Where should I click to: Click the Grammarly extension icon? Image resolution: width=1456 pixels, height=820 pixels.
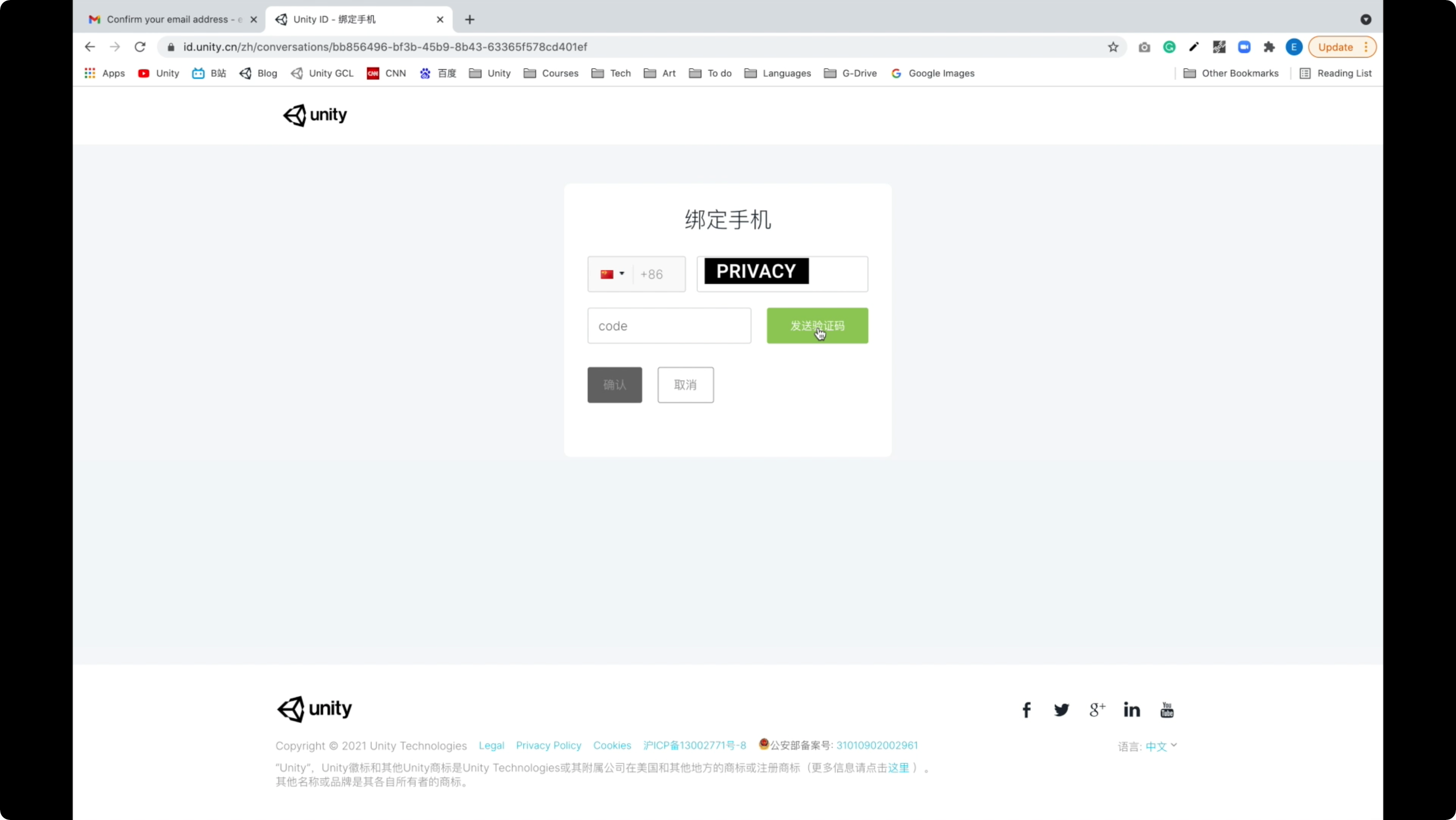point(1169,47)
